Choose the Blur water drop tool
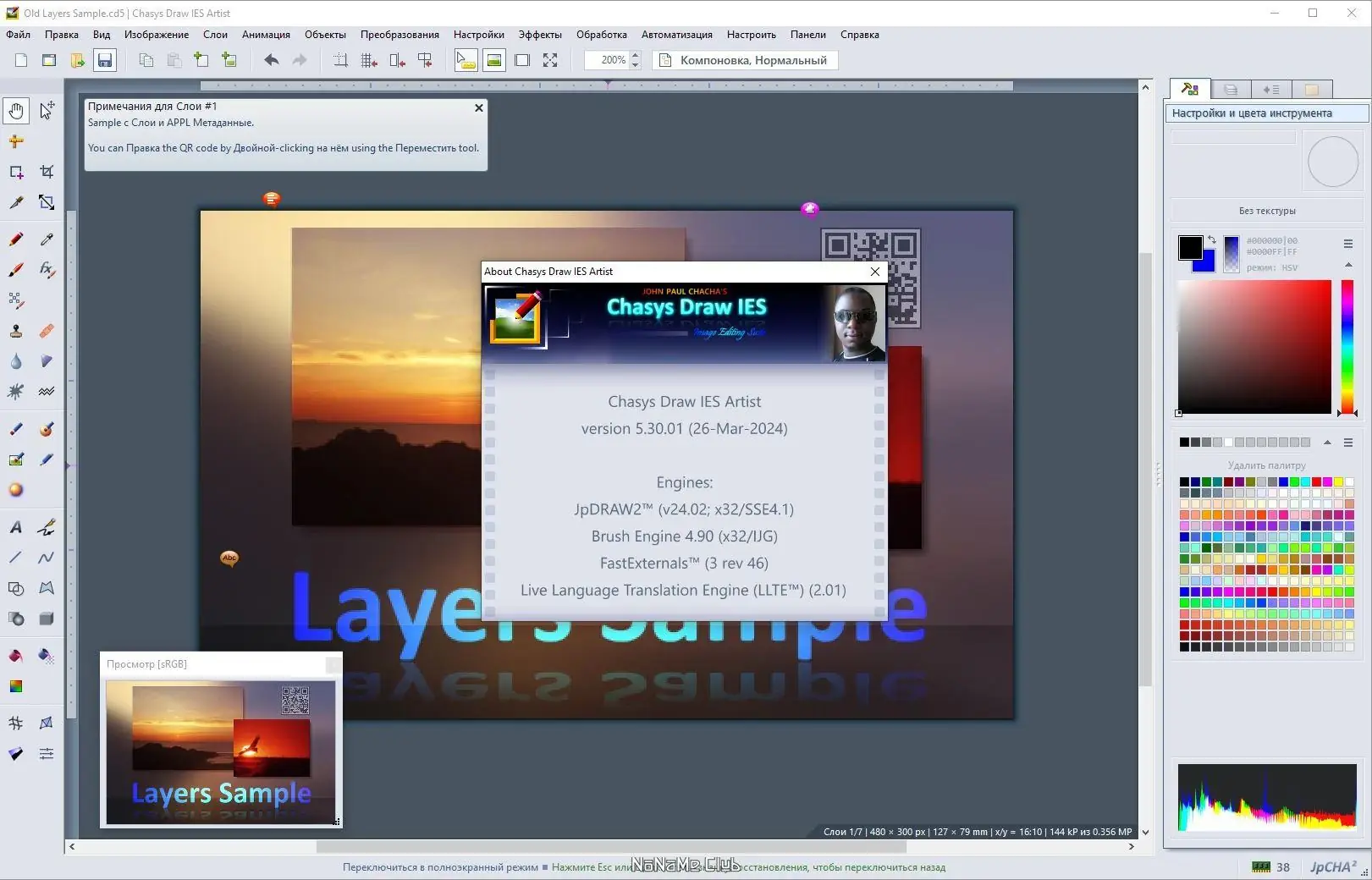Image resolution: width=1372 pixels, height=880 pixels. click(16, 361)
